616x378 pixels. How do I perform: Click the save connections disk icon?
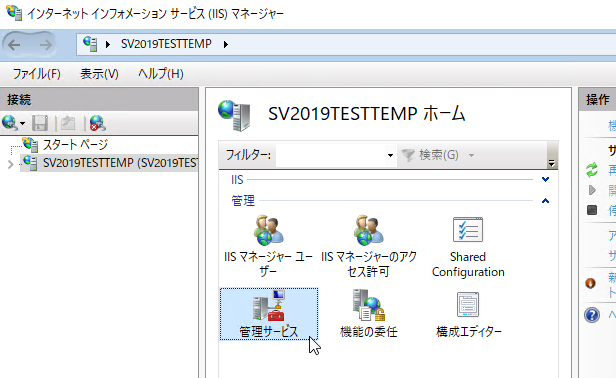tap(40, 123)
